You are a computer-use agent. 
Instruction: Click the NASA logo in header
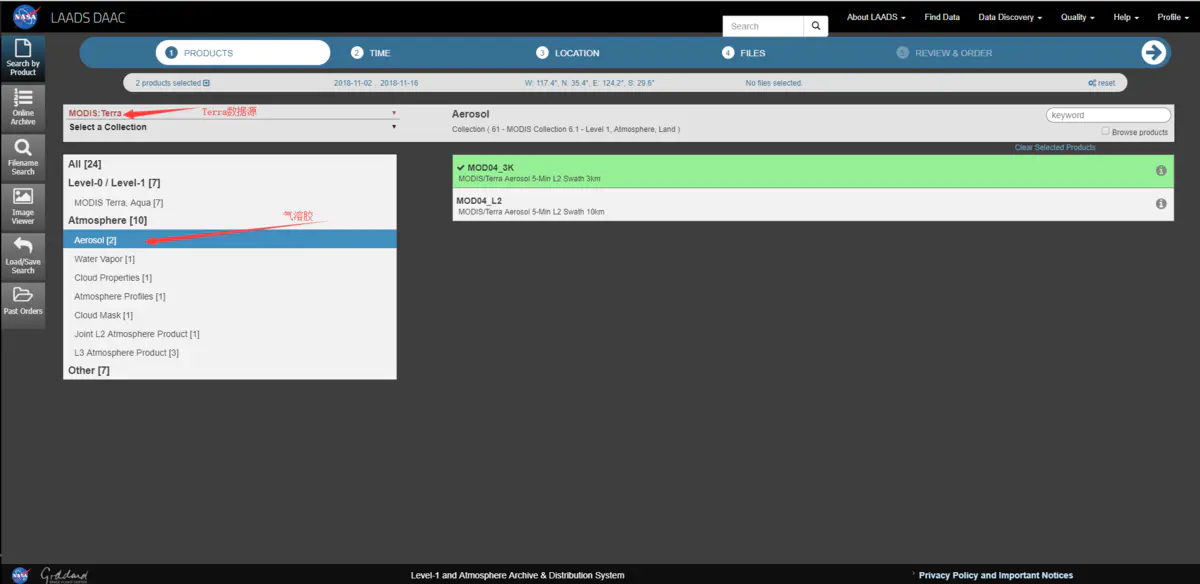[26, 17]
